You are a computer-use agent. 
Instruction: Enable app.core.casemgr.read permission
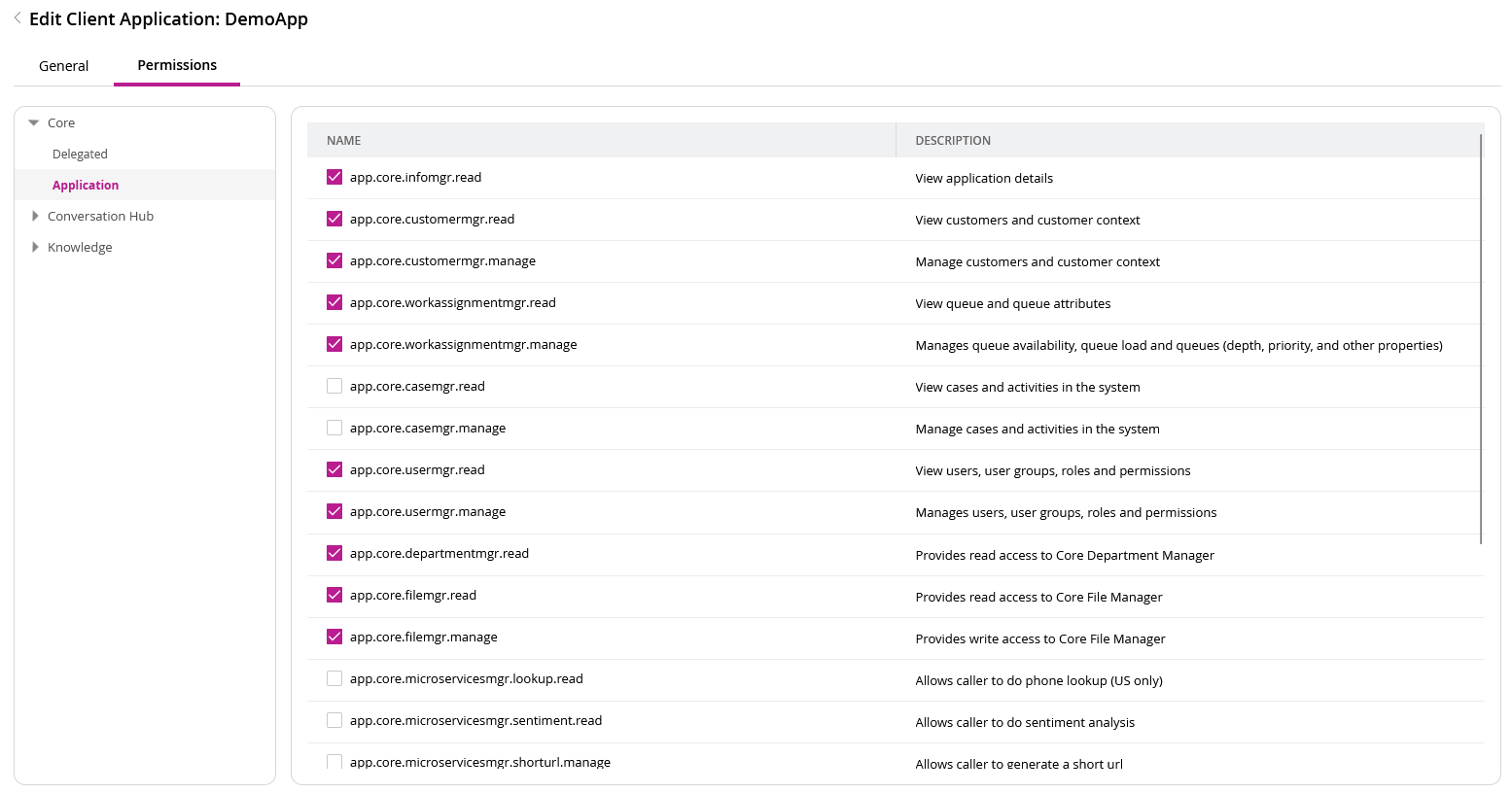(334, 386)
